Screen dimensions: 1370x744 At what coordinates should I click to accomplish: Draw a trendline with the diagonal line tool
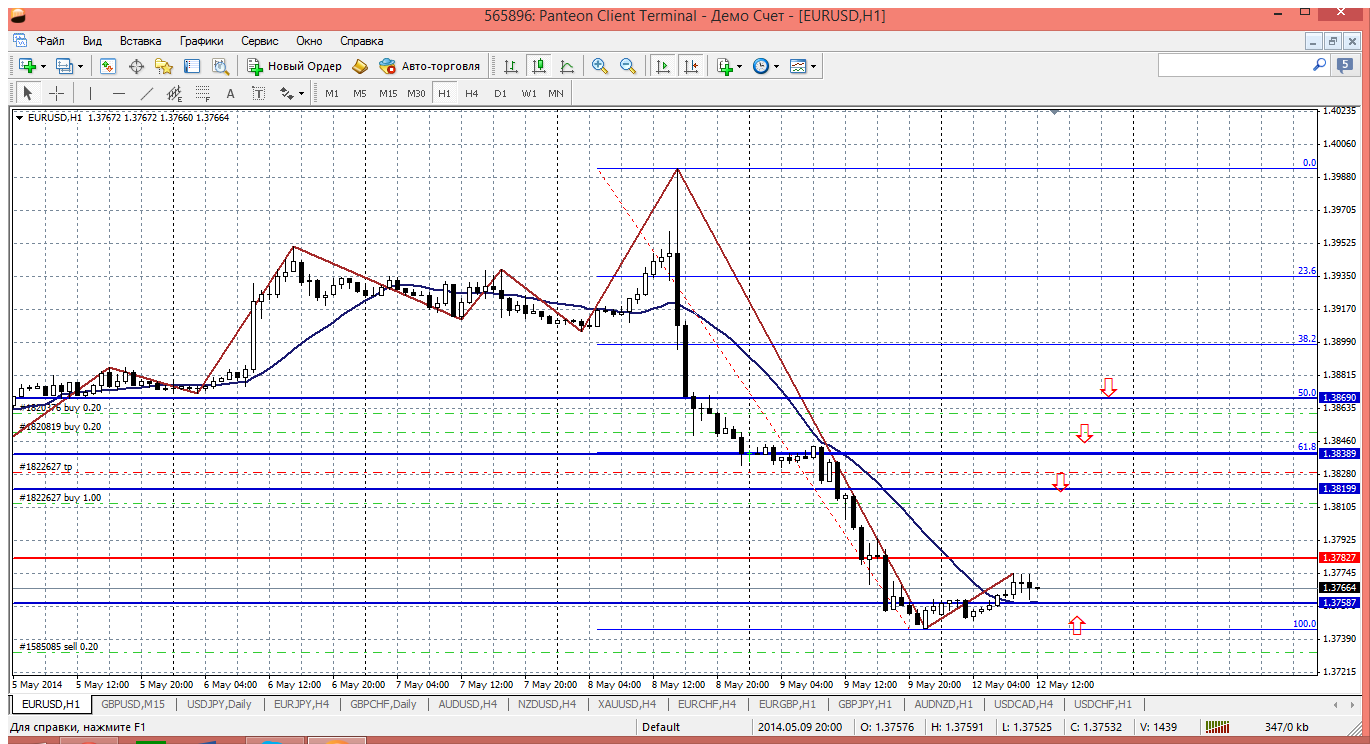point(147,93)
